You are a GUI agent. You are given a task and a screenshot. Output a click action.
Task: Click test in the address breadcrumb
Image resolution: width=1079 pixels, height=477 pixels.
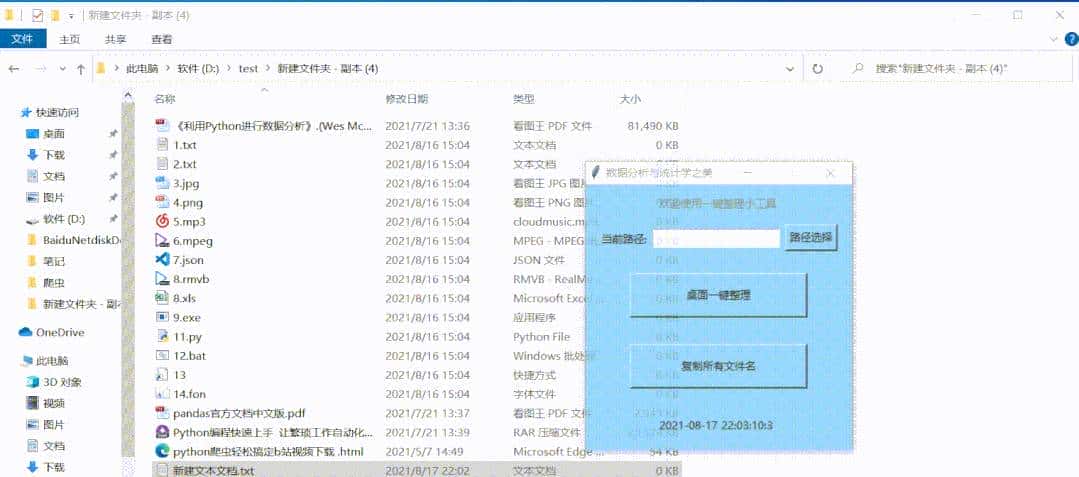tap(248, 69)
